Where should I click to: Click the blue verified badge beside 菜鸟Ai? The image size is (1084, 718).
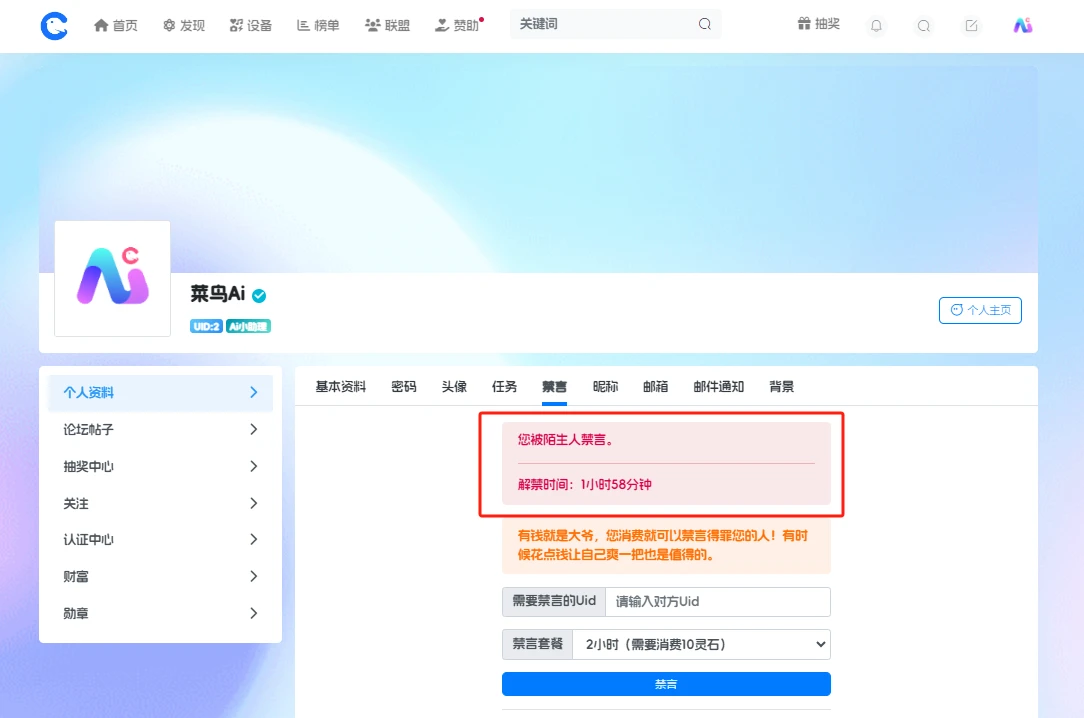[x=259, y=295]
